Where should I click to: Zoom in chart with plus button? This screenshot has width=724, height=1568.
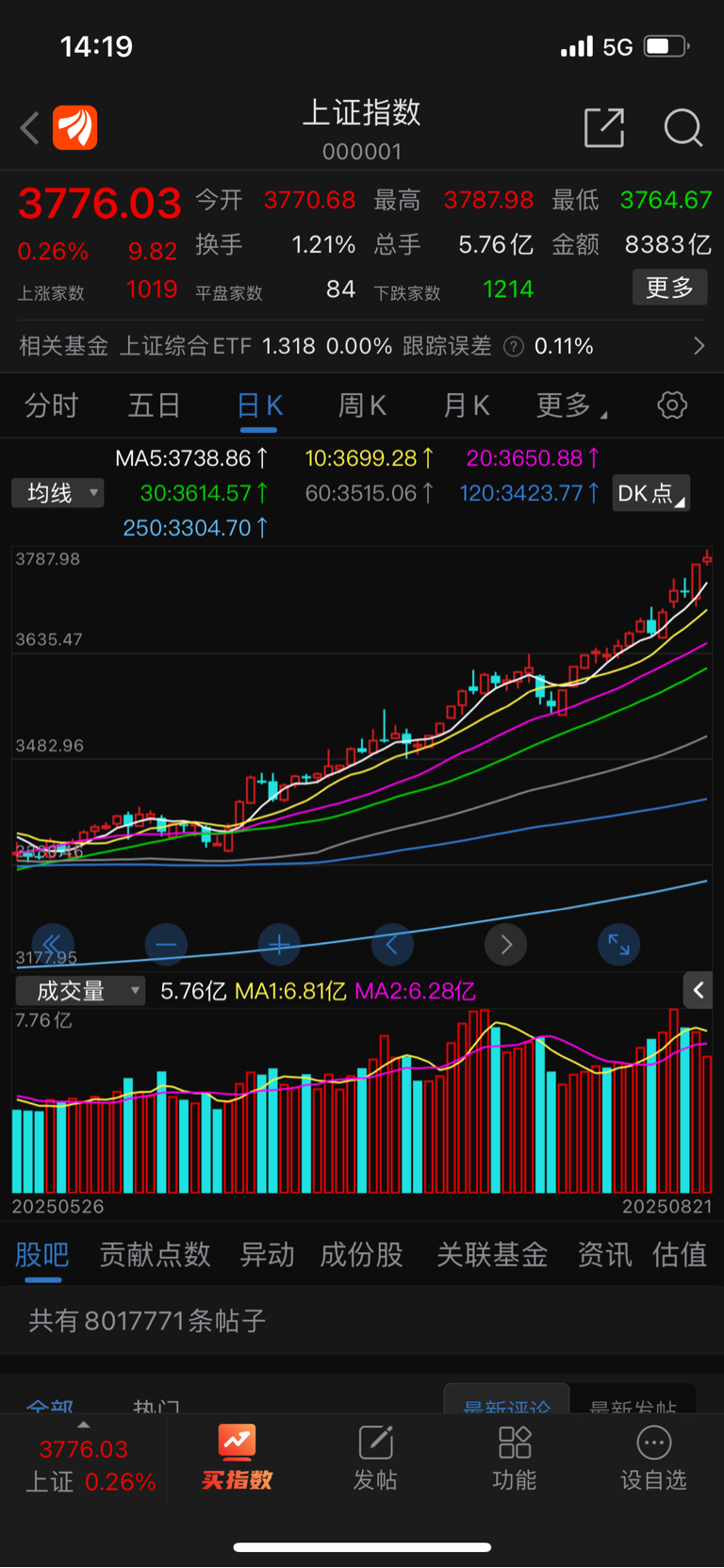[x=279, y=944]
